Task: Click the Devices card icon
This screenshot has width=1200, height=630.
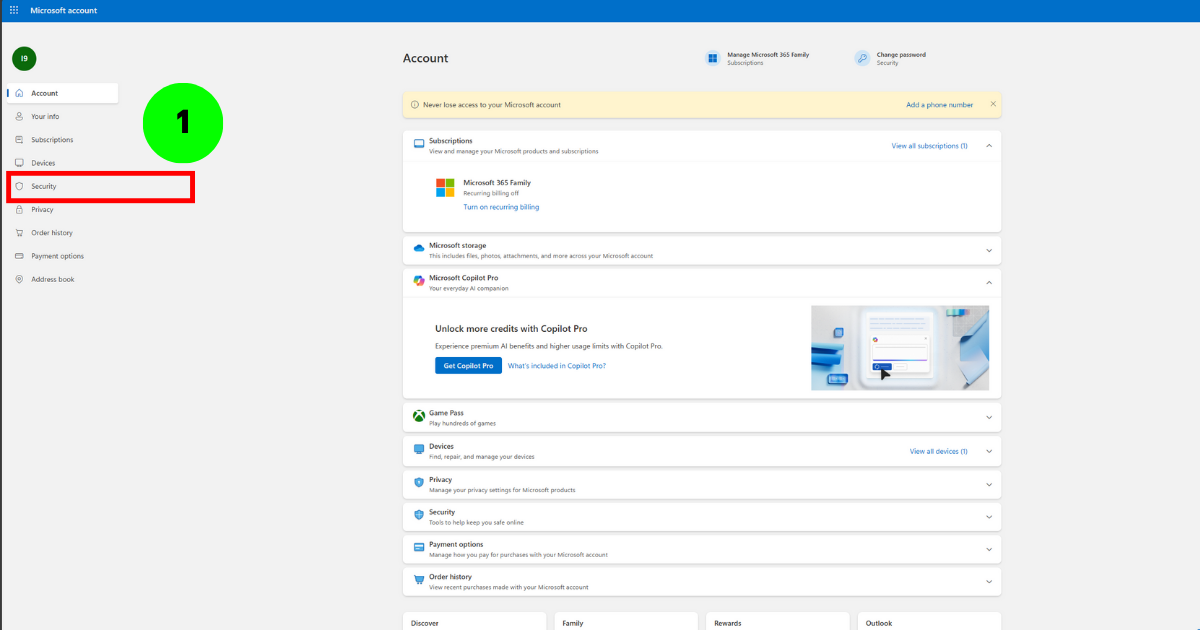Action: 419,450
